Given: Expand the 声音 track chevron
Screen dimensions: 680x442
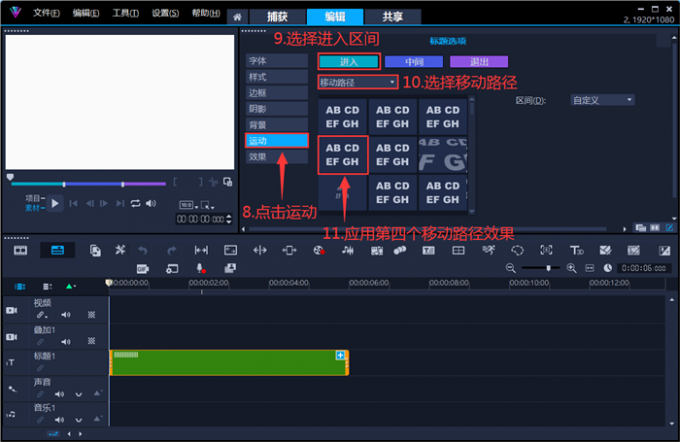Looking at the screenshot, I should [78, 394].
